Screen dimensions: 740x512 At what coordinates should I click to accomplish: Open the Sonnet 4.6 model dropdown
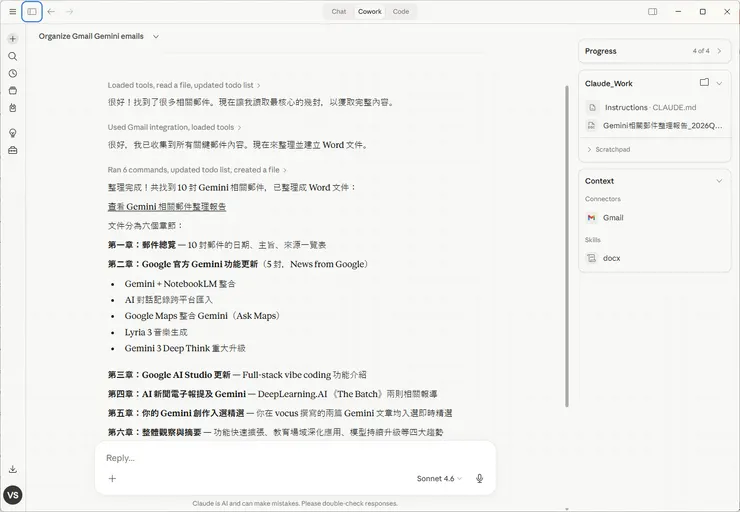point(439,478)
